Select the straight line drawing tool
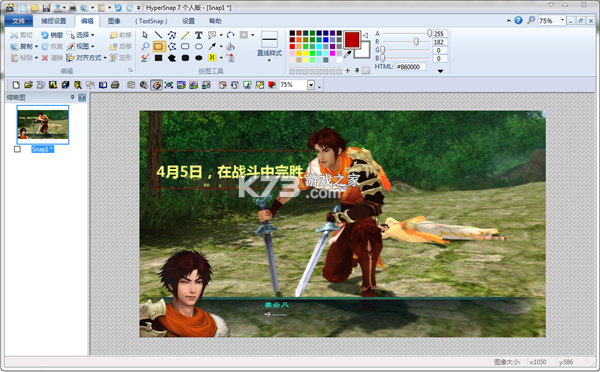The image size is (600, 372). (158, 35)
